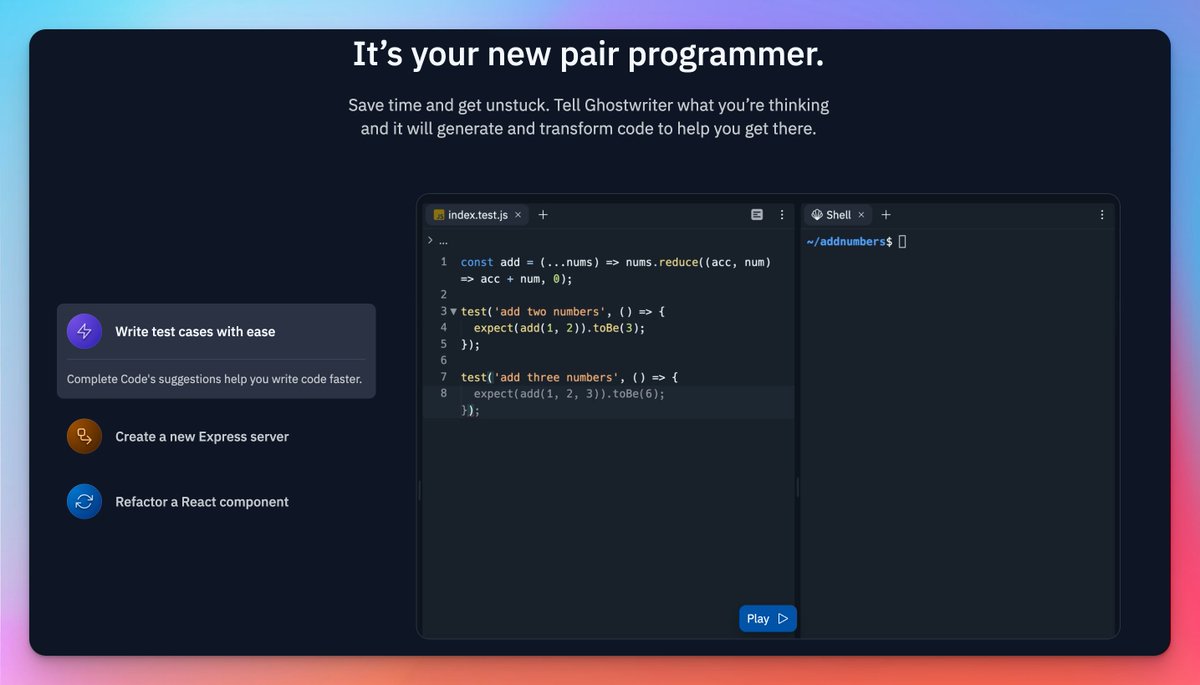Image resolution: width=1200 pixels, height=685 pixels.
Task: Click the 'add two numbers' test line
Action: coord(563,311)
